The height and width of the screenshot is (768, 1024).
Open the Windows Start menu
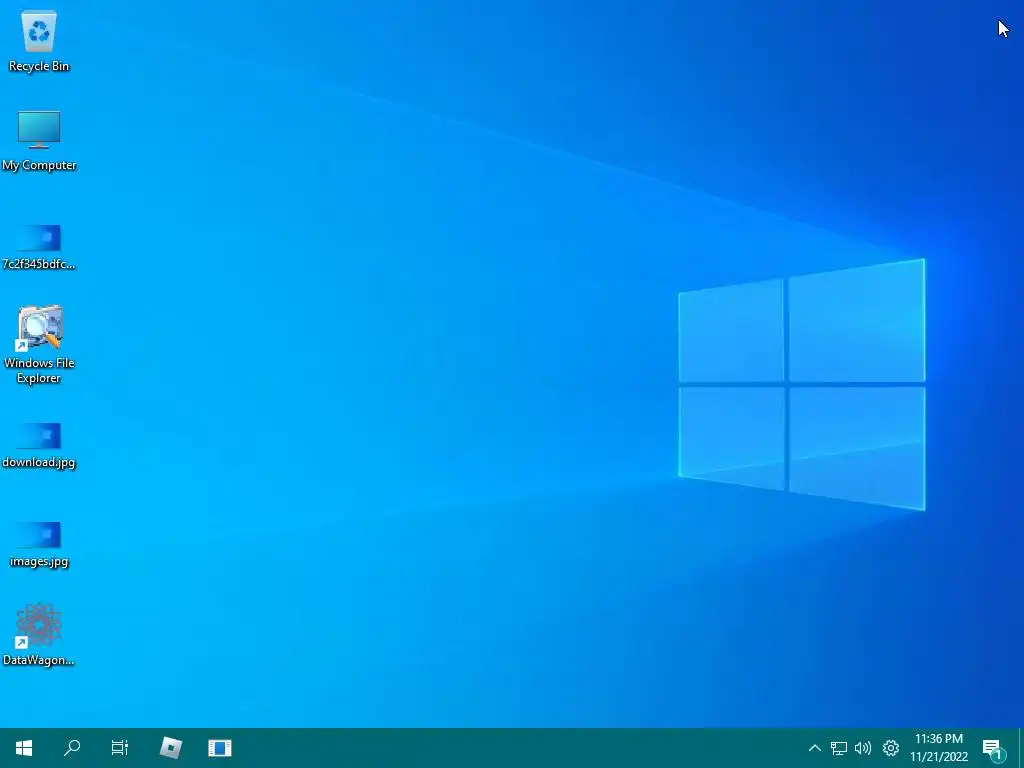point(24,748)
